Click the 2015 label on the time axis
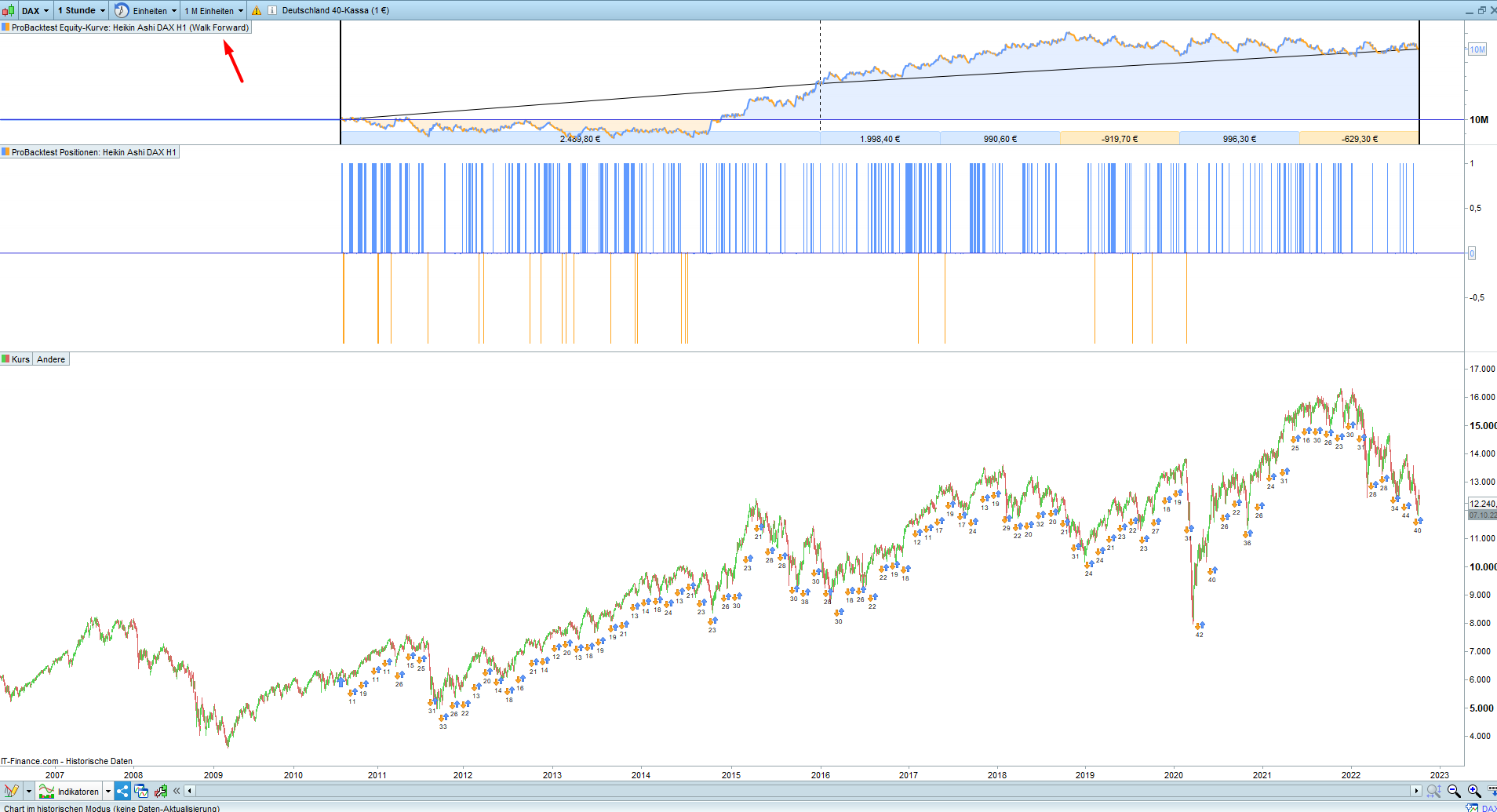1497x812 pixels. coord(731,775)
